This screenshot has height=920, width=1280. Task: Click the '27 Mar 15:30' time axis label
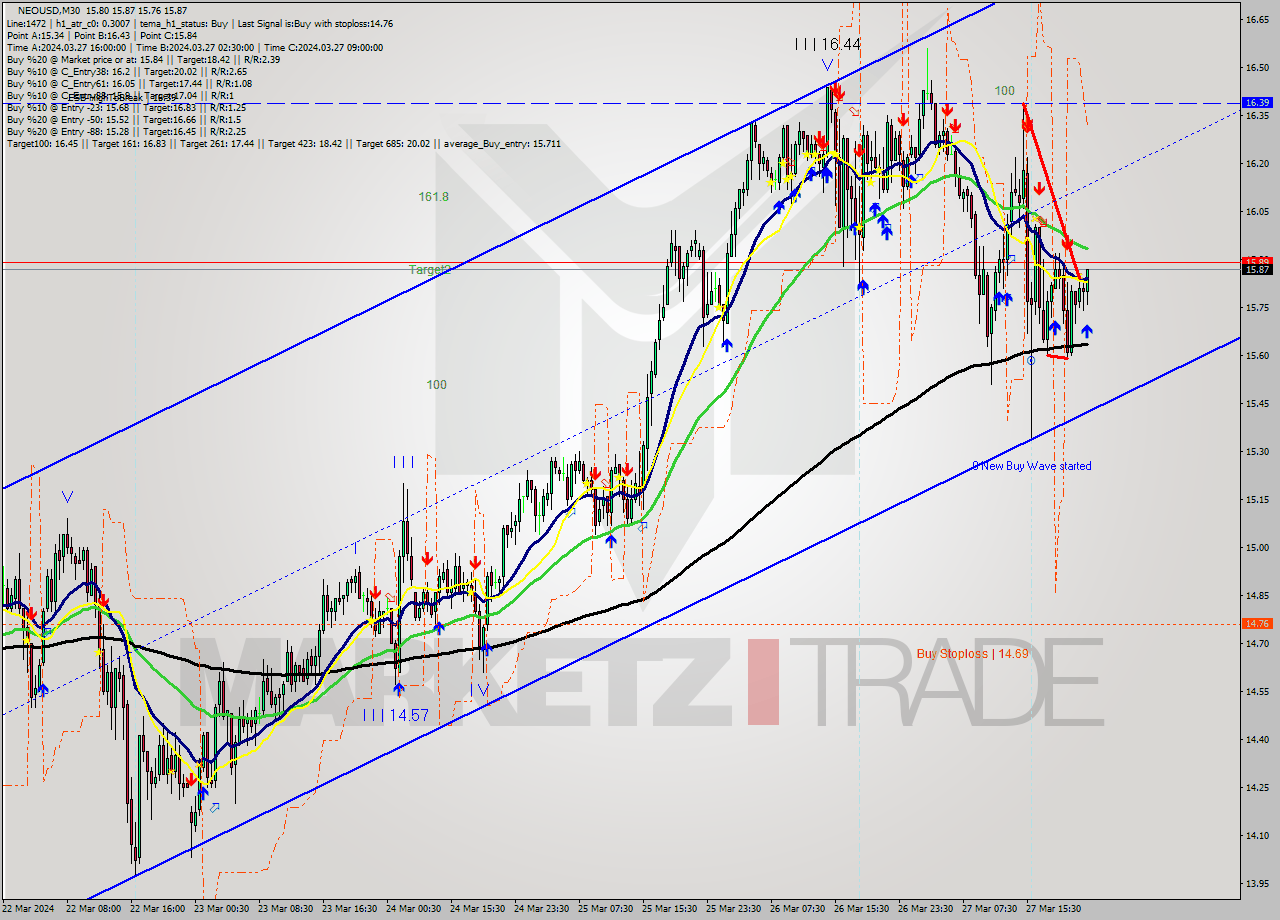(x=1056, y=909)
